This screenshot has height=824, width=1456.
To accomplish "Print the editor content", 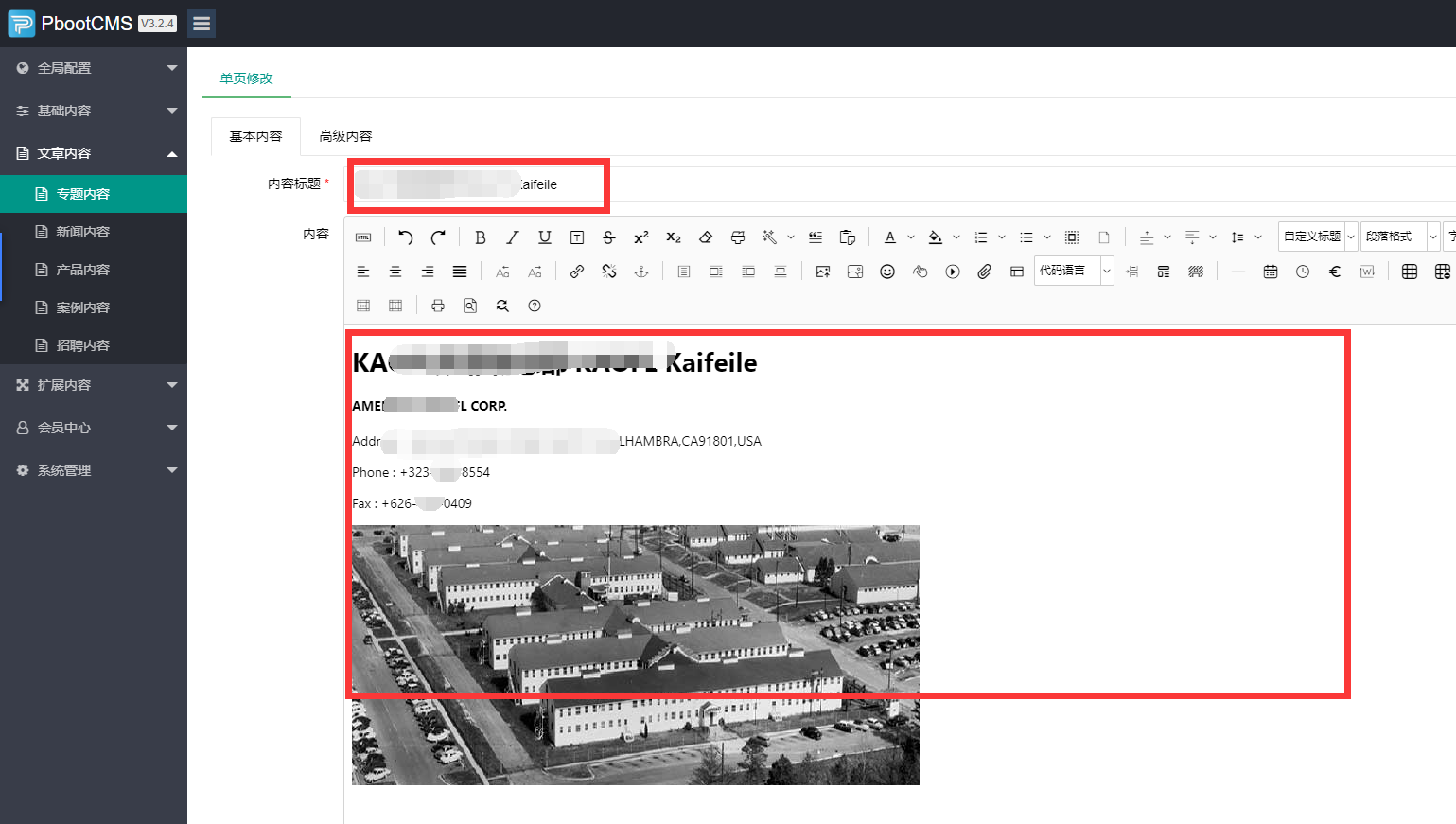I will pyautogui.click(x=438, y=306).
